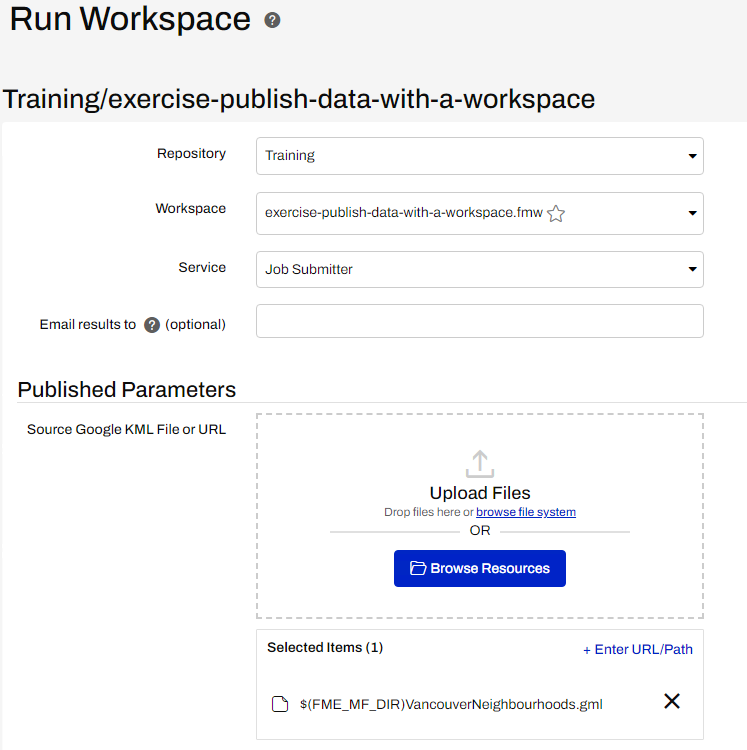
Task: Click the upload arrow icon
Action: click(x=480, y=463)
